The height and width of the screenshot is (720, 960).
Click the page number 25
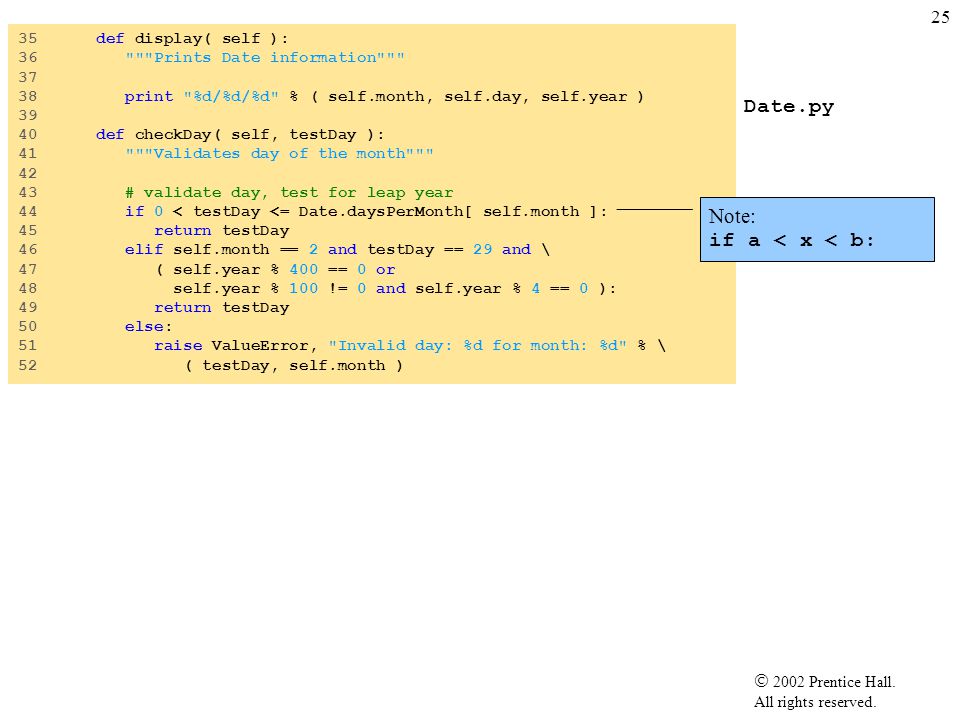pos(940,17)
